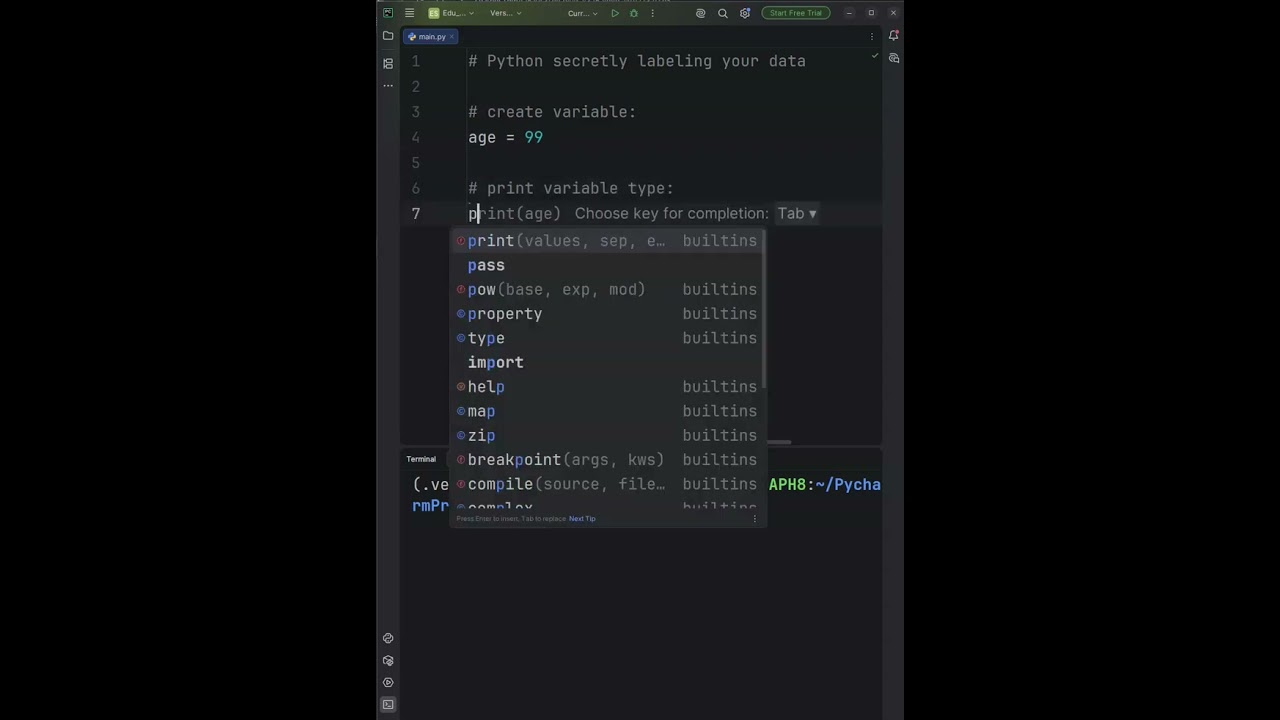Choose property completion suggestion
1280x720 pixels.
click(608, 314)
